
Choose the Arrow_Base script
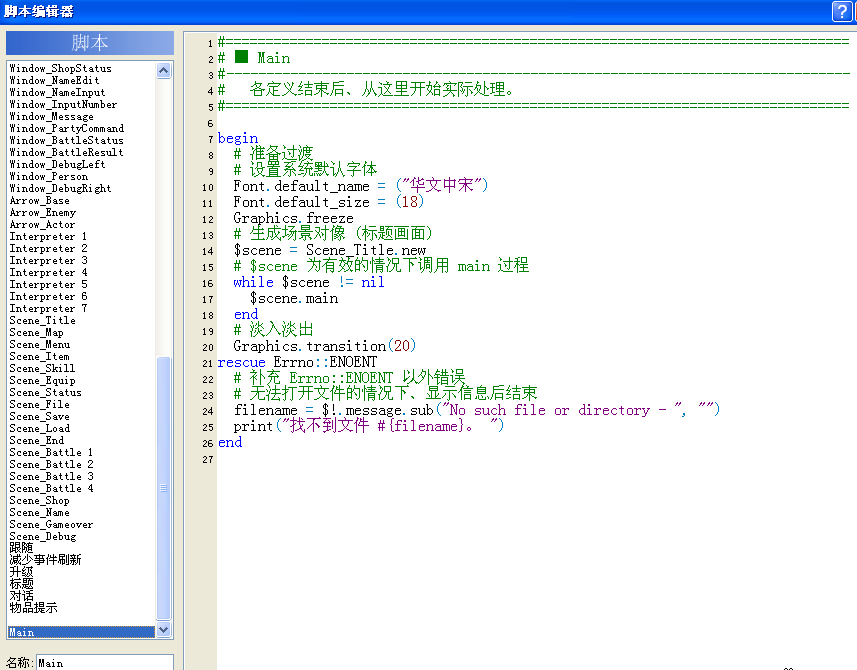[x=39, y=201]
